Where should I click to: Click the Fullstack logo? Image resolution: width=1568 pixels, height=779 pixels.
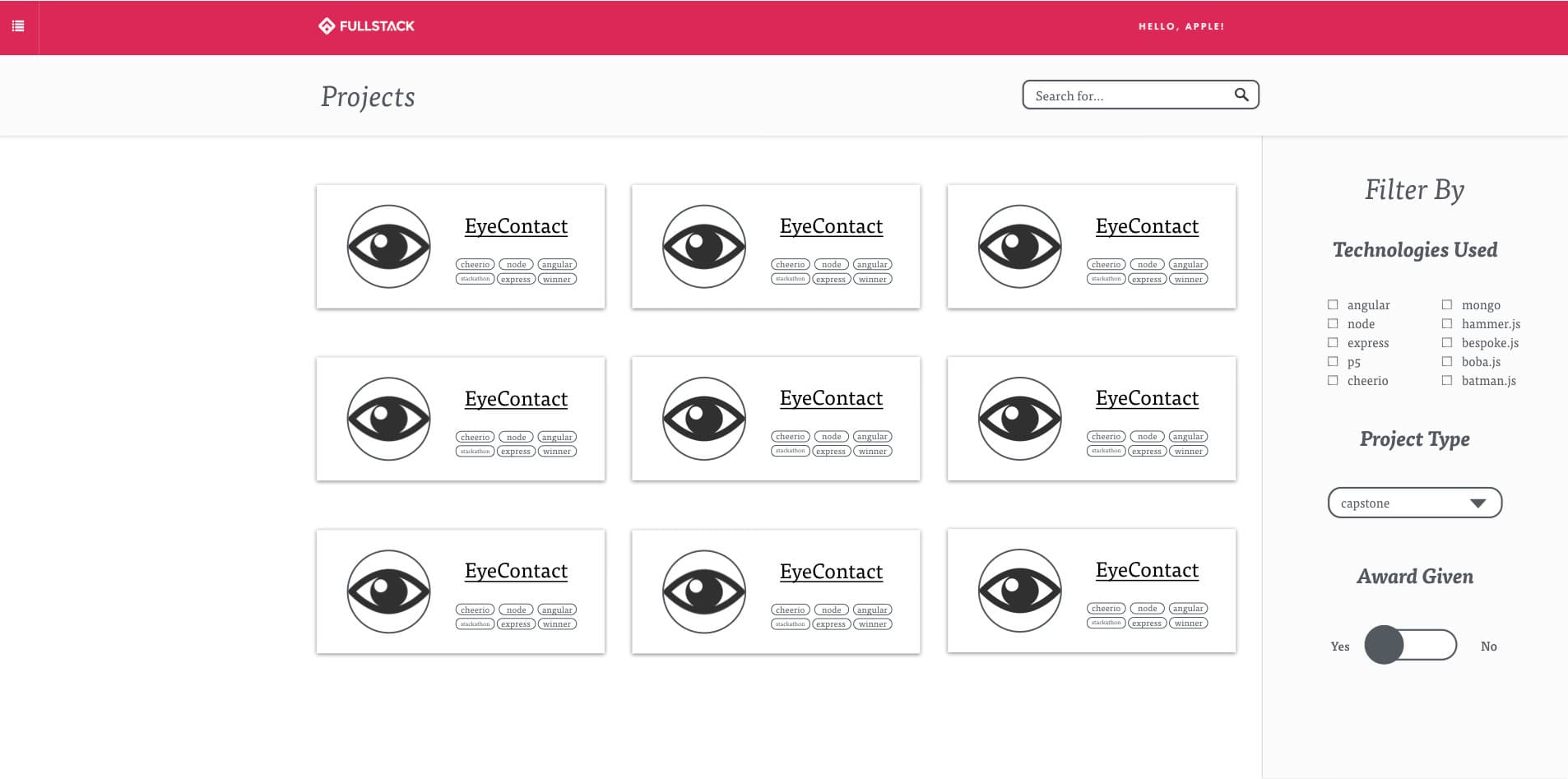point(366,26)
